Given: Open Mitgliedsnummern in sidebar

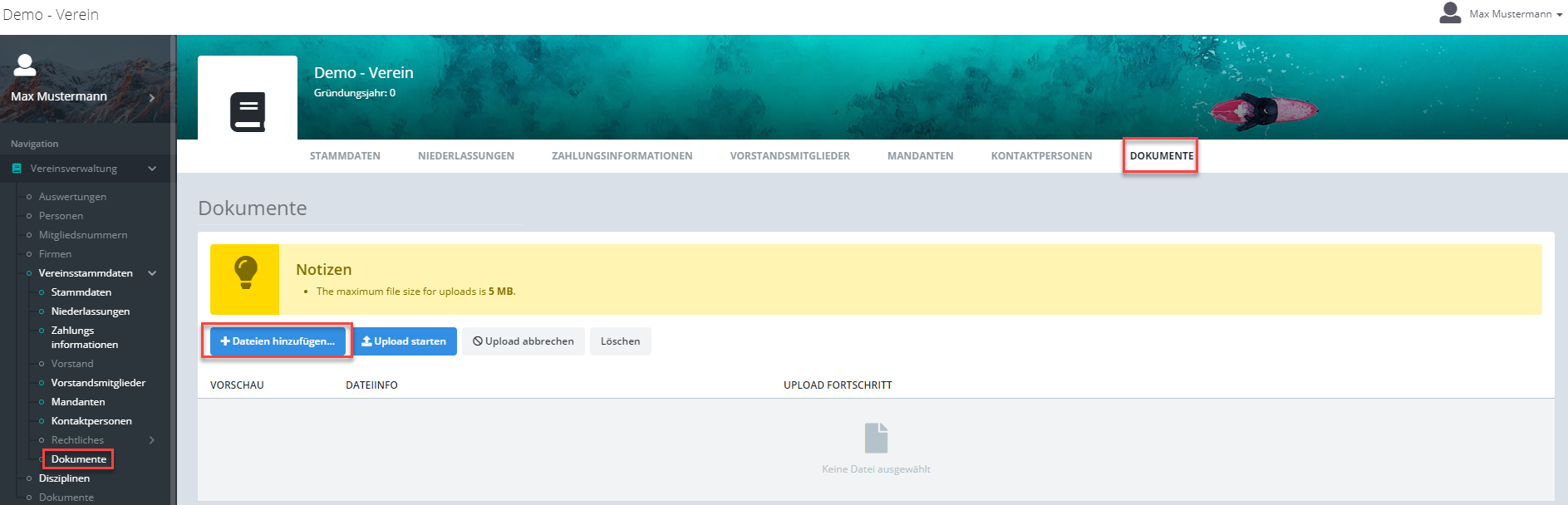Looking at the screenshot, I should (x=83, y=235).
